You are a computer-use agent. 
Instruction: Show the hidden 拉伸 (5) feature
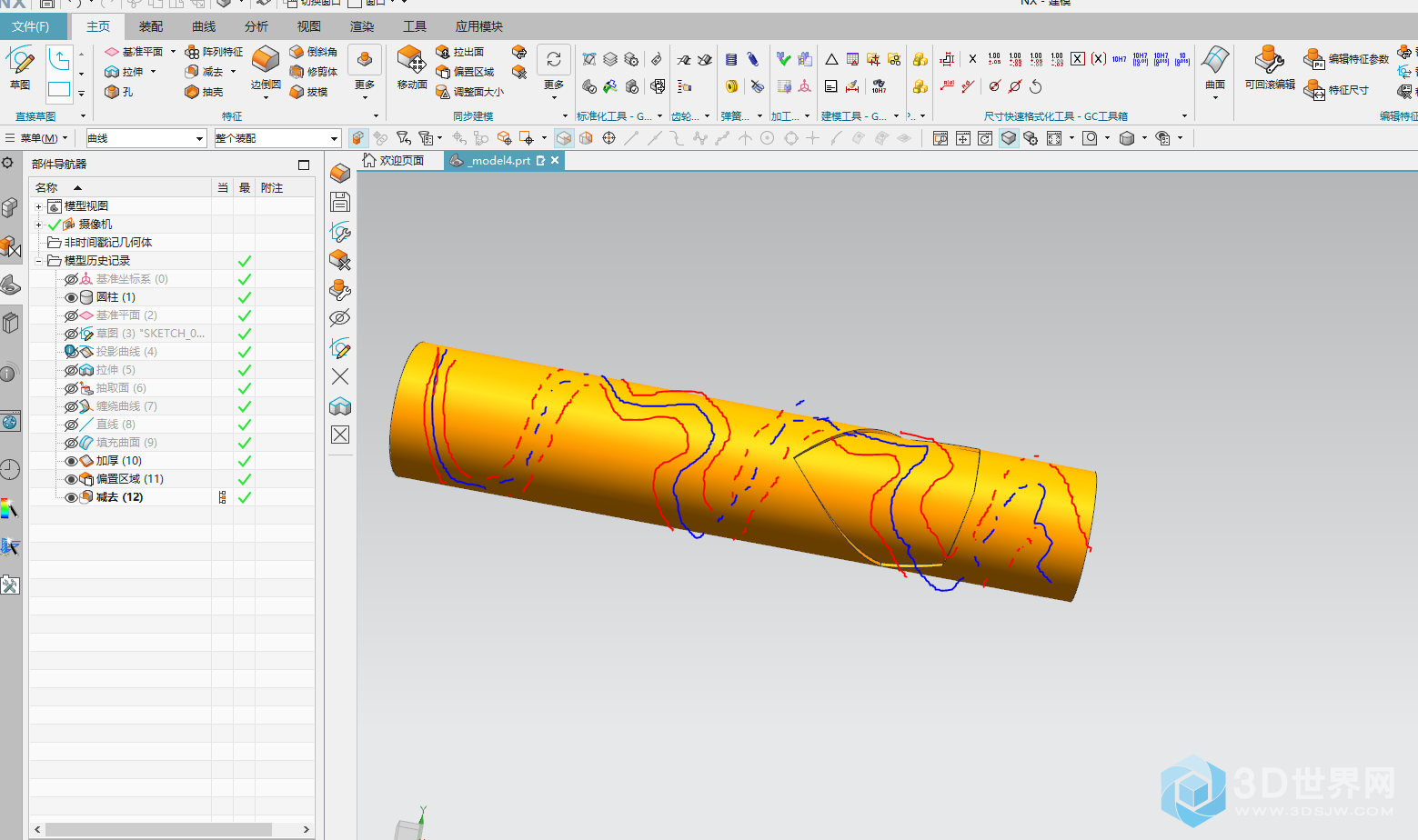coord(72,370)
